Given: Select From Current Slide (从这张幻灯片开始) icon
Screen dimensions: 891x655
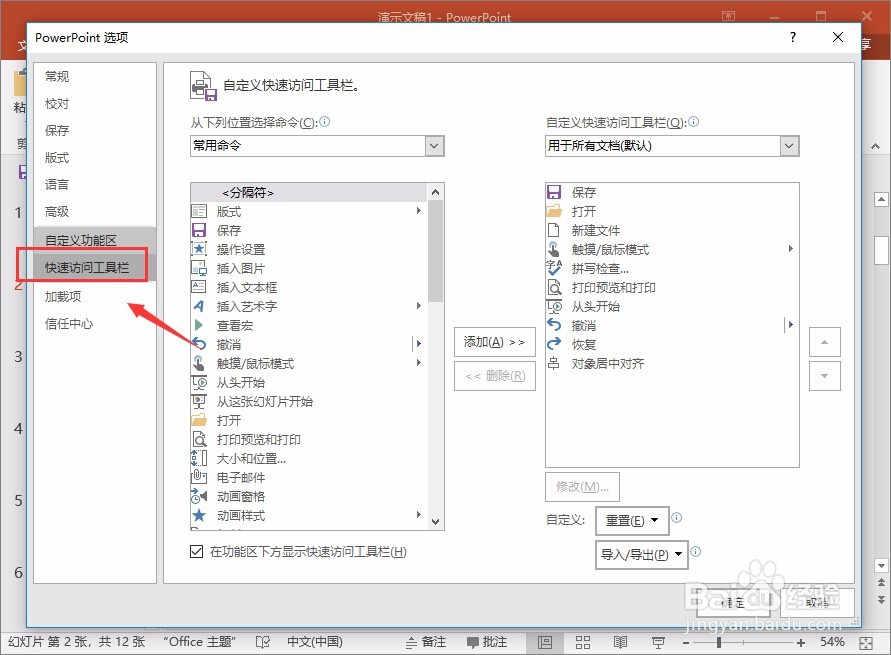Looking at the screenshot, I should pyautogui.click(x=199, y=401).
